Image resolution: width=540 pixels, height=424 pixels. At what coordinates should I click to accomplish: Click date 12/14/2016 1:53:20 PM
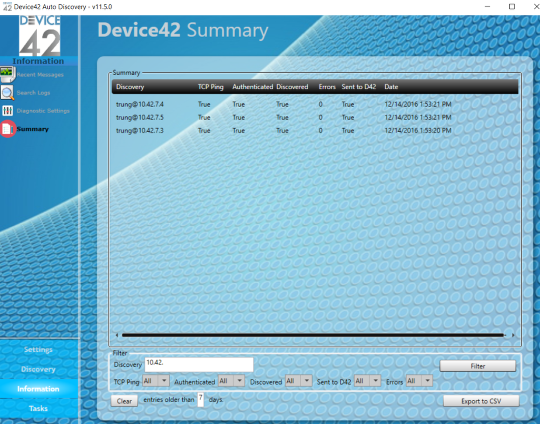point(418,131)
